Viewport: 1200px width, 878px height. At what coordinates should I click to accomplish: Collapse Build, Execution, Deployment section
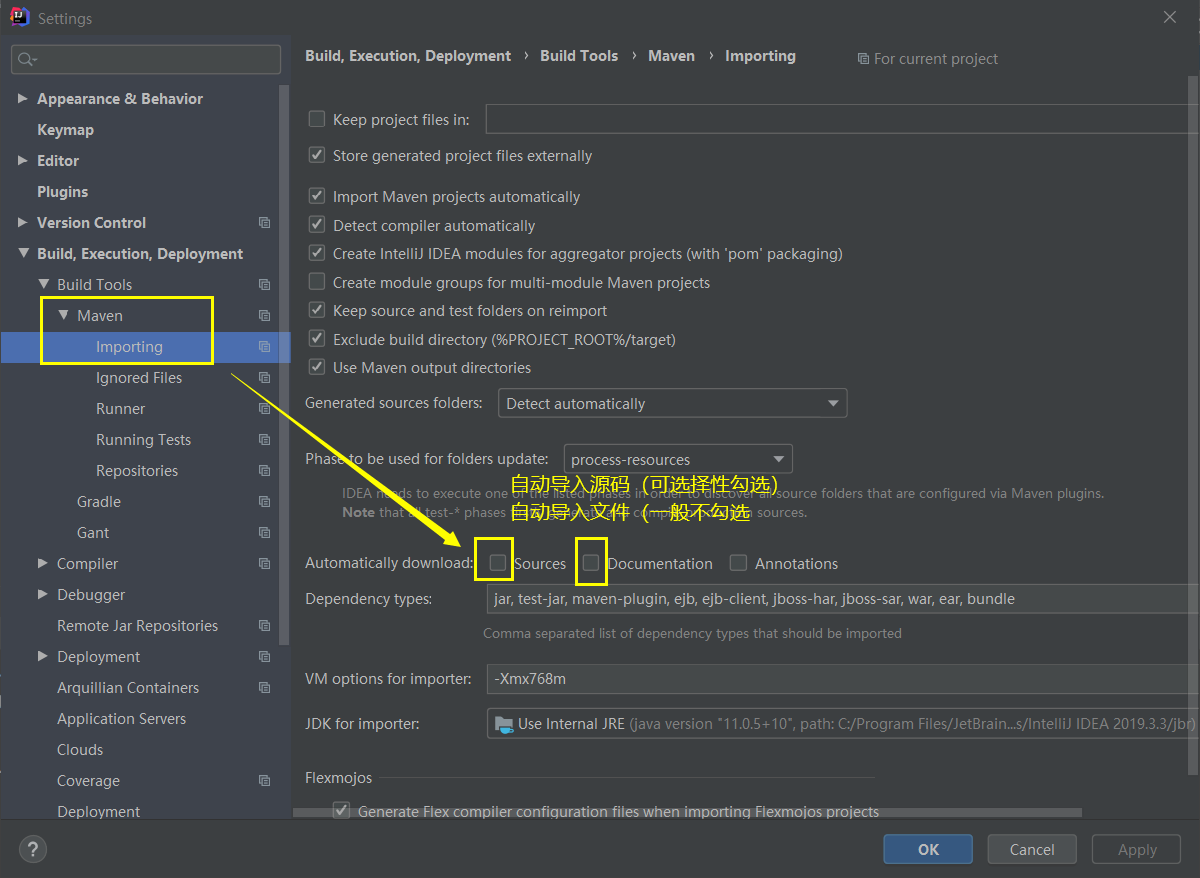(23, 254)
